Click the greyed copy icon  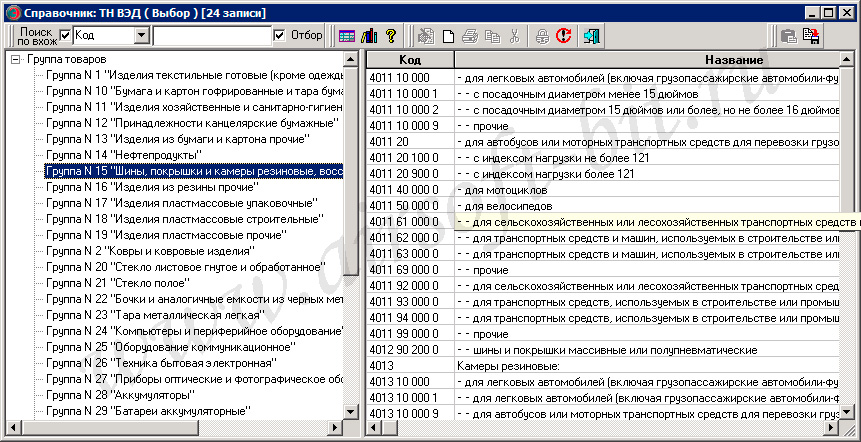[x=493, y=36]
